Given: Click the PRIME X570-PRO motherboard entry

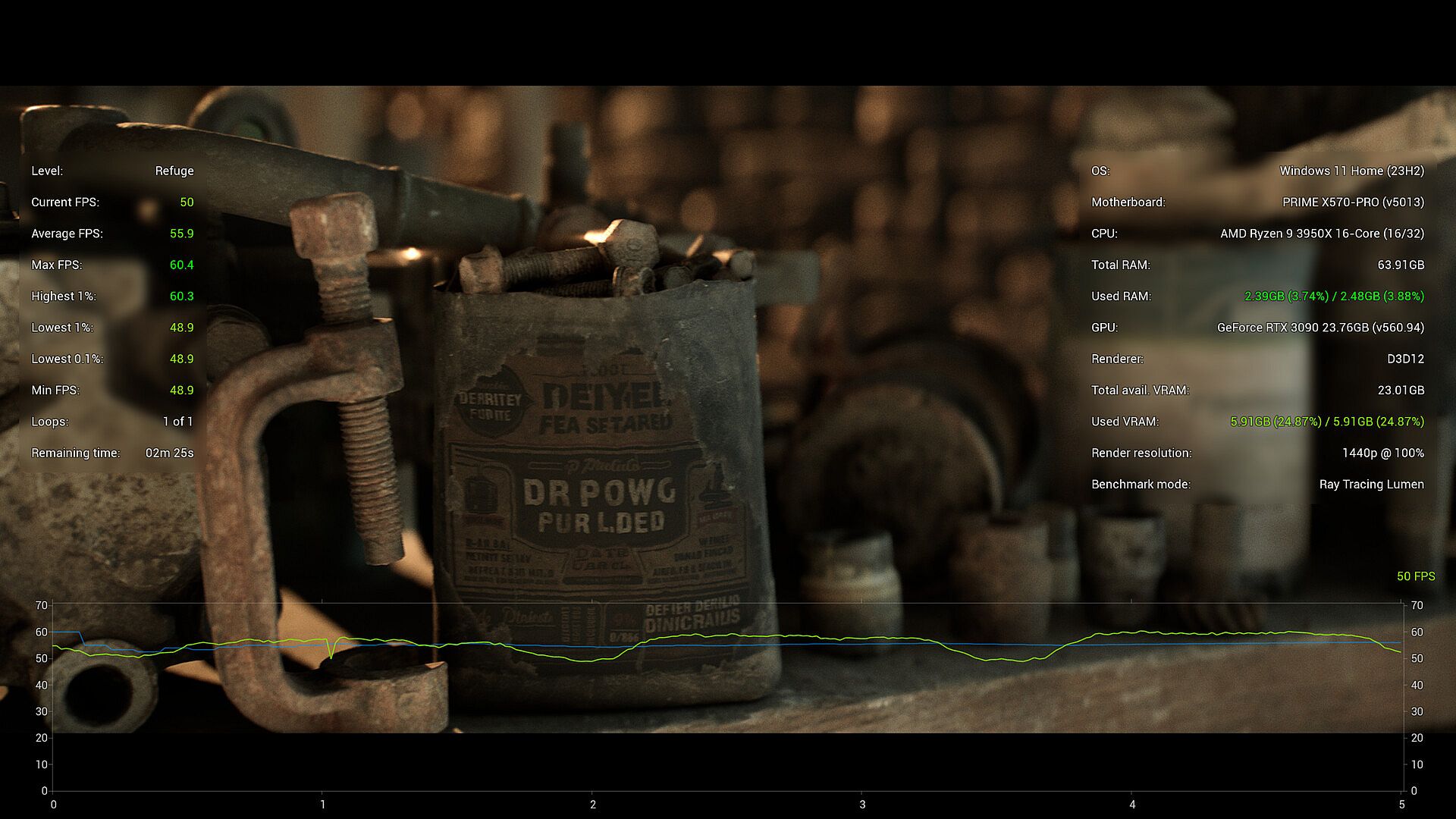Looking at the screenshot, I should pyautogui.click(x=1353, y=202).
